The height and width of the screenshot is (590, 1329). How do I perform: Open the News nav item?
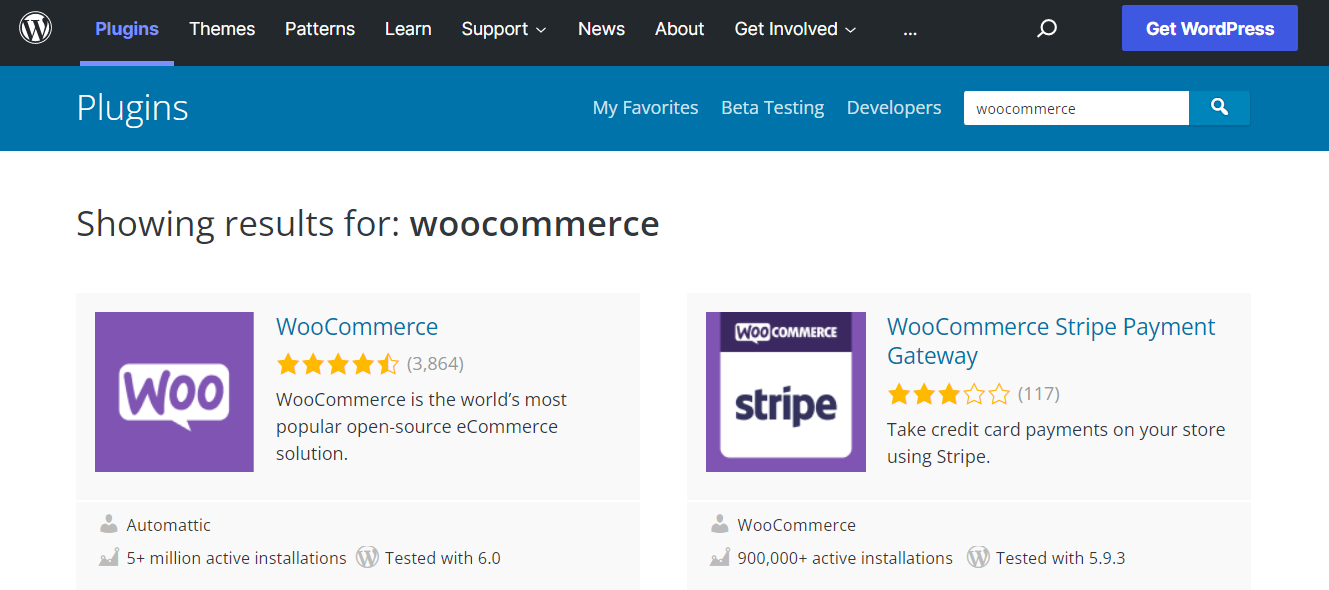point(601,29)
